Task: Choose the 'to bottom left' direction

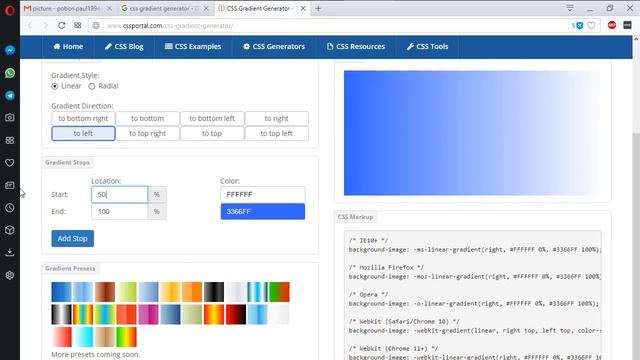Action: point(212,118)
